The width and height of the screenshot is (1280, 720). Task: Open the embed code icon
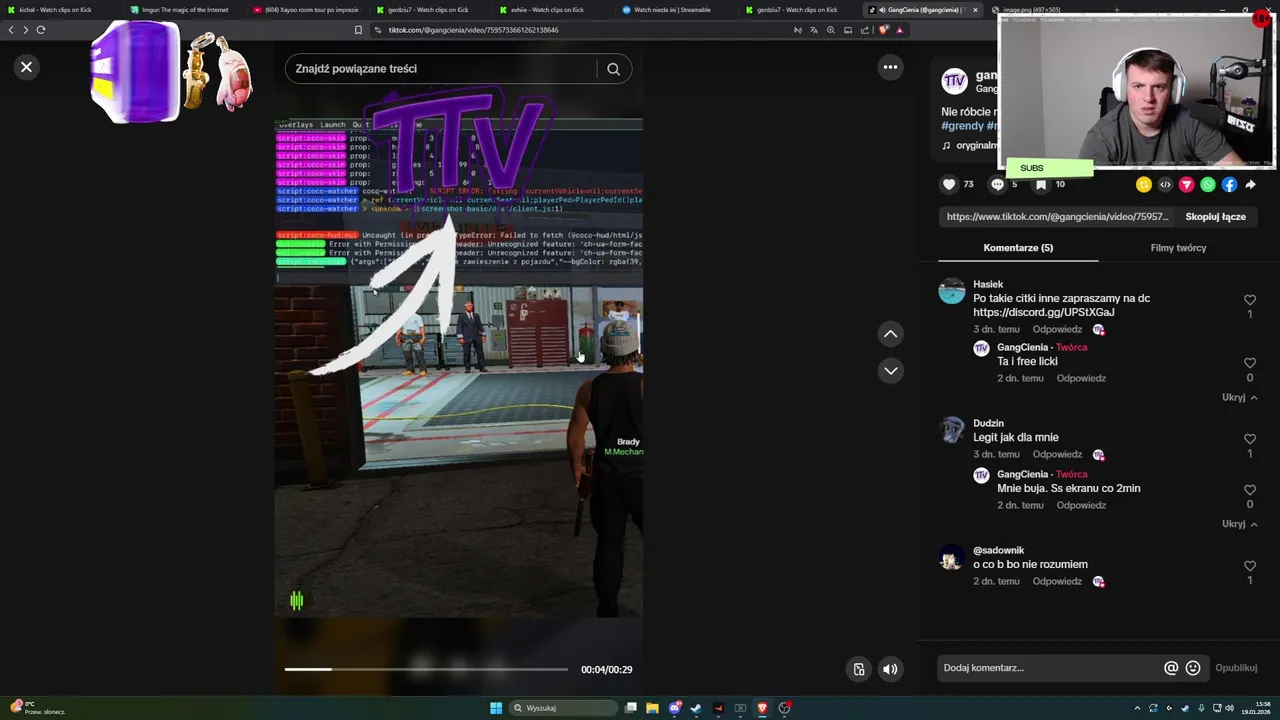[1165, 184]
